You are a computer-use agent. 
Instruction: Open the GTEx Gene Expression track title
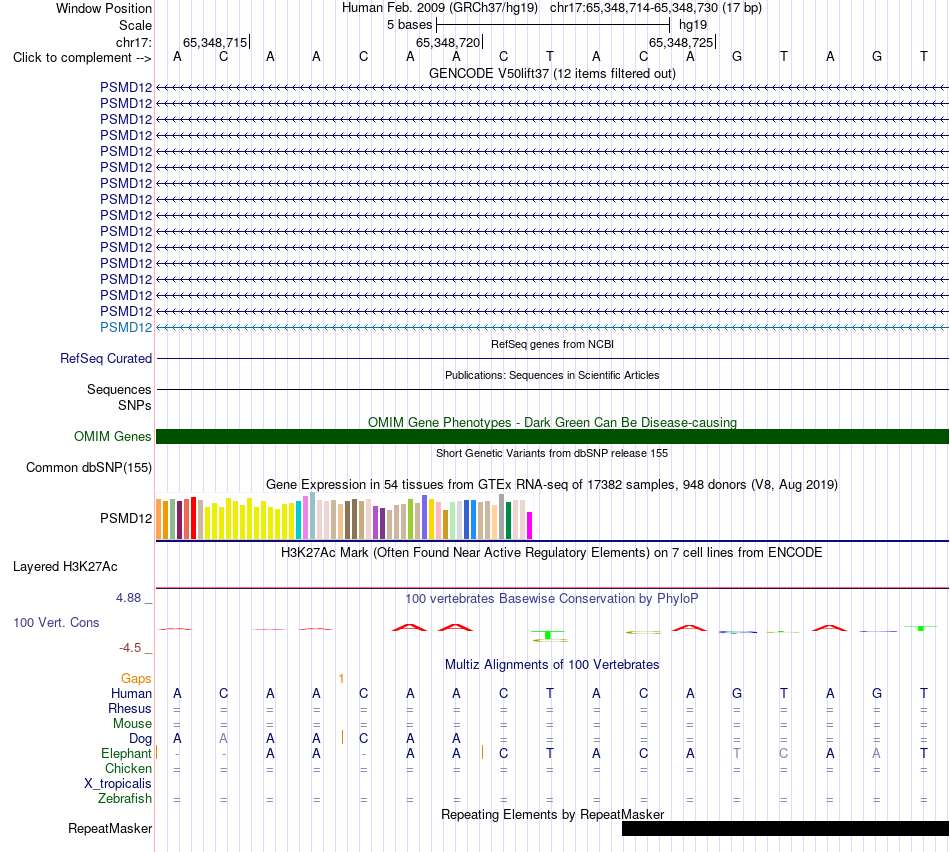(552, 484)
